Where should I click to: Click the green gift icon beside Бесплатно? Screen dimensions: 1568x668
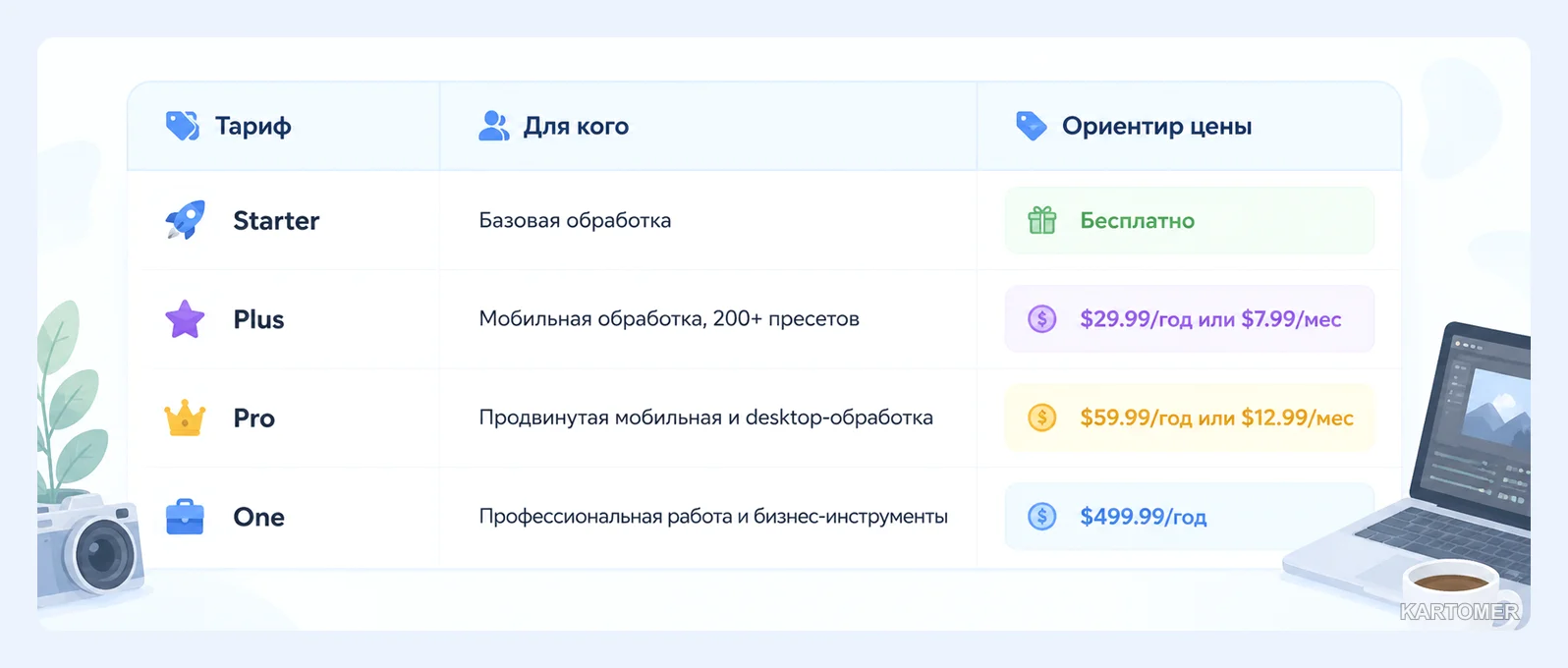click(x=1042, y=220)
